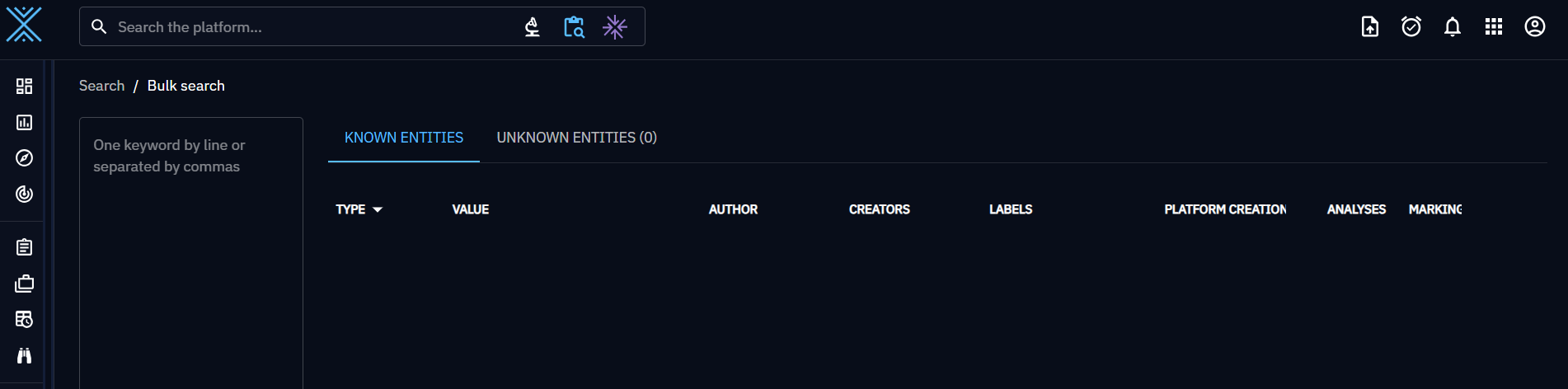Click the binoculars Observations icon in the sidebar
Screen dimensions: 1568x389
[x=25, y=355]
